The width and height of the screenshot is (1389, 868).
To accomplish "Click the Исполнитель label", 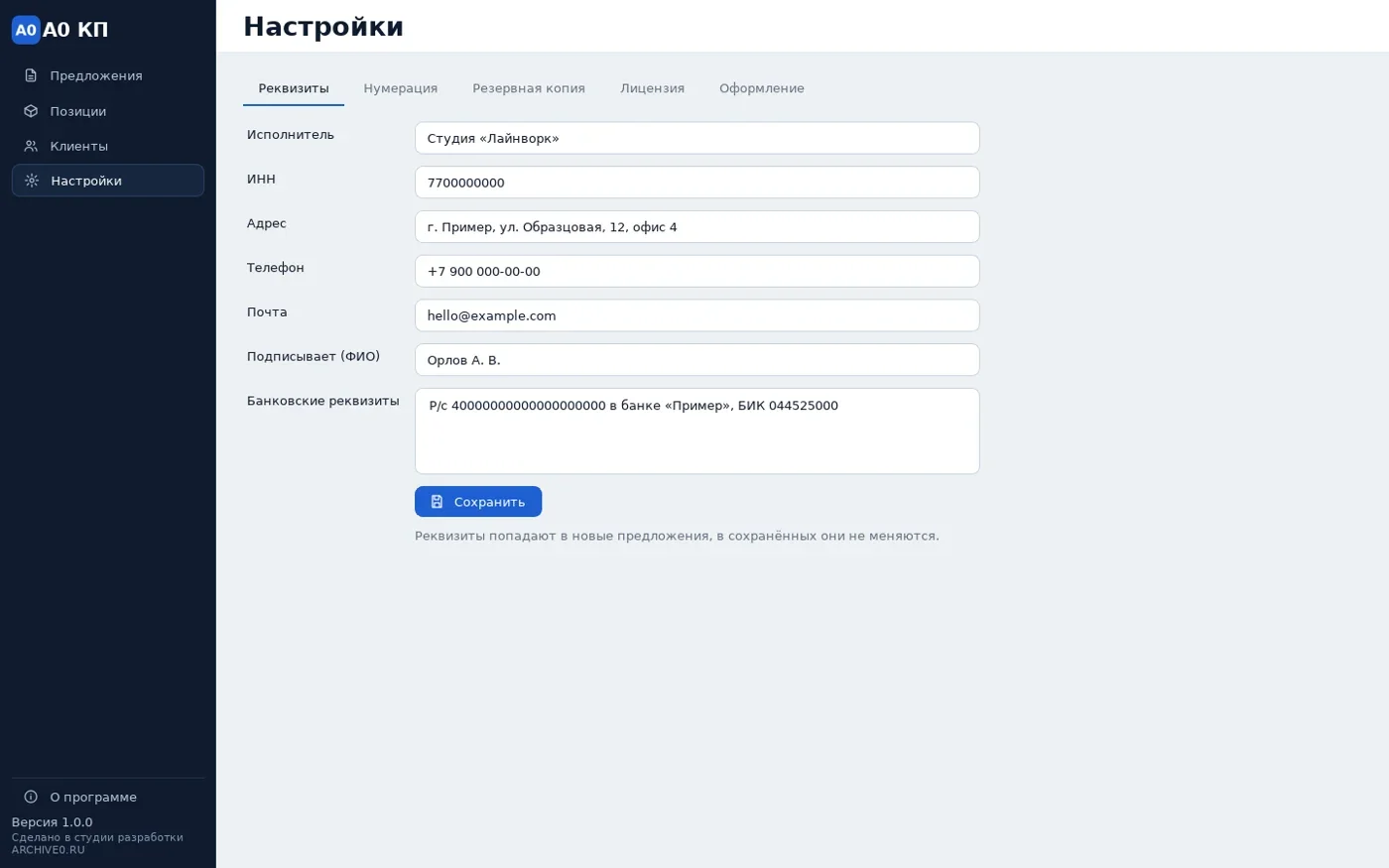I will 291,135.
